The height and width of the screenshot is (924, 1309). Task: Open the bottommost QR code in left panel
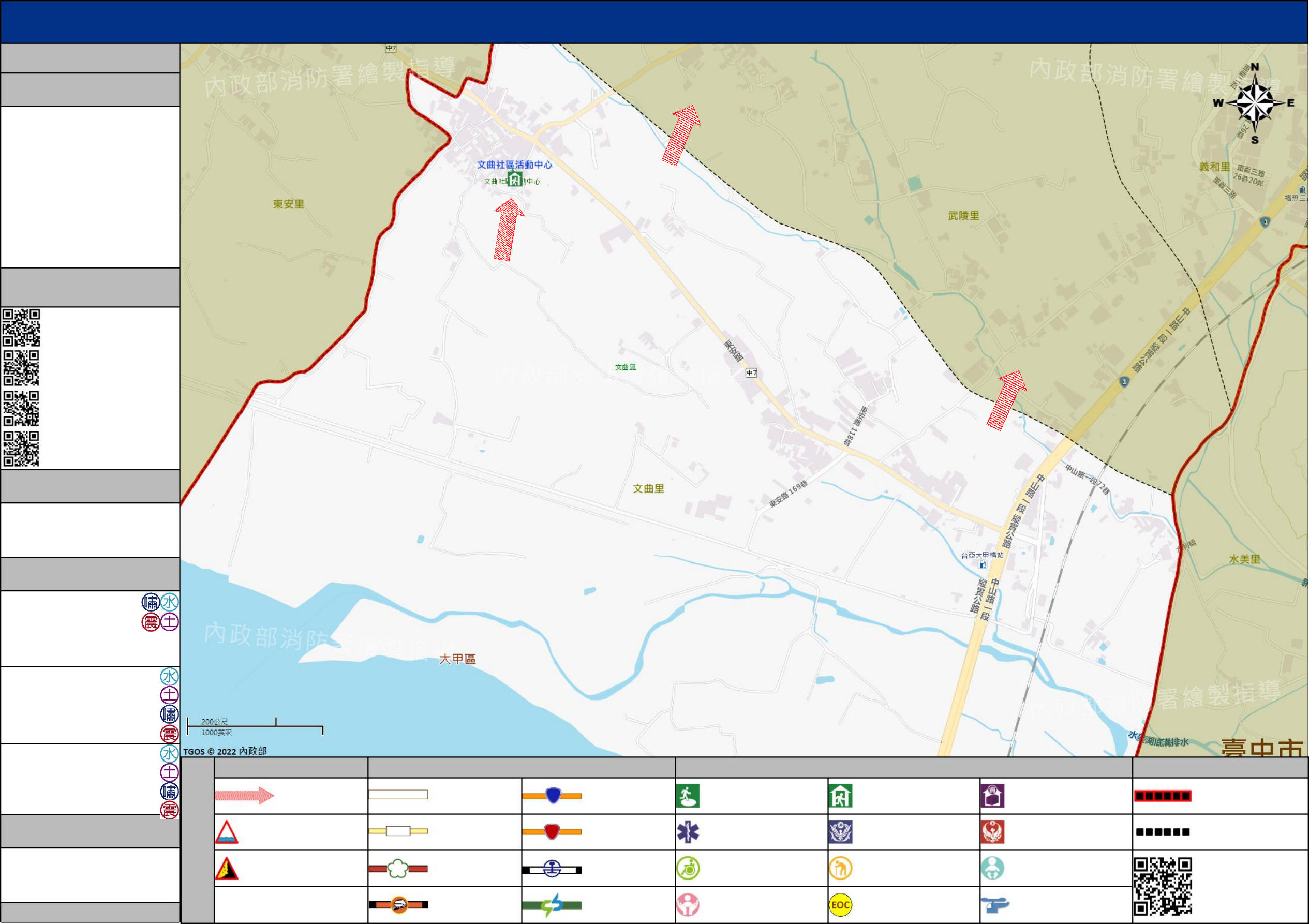coord(21,449)
